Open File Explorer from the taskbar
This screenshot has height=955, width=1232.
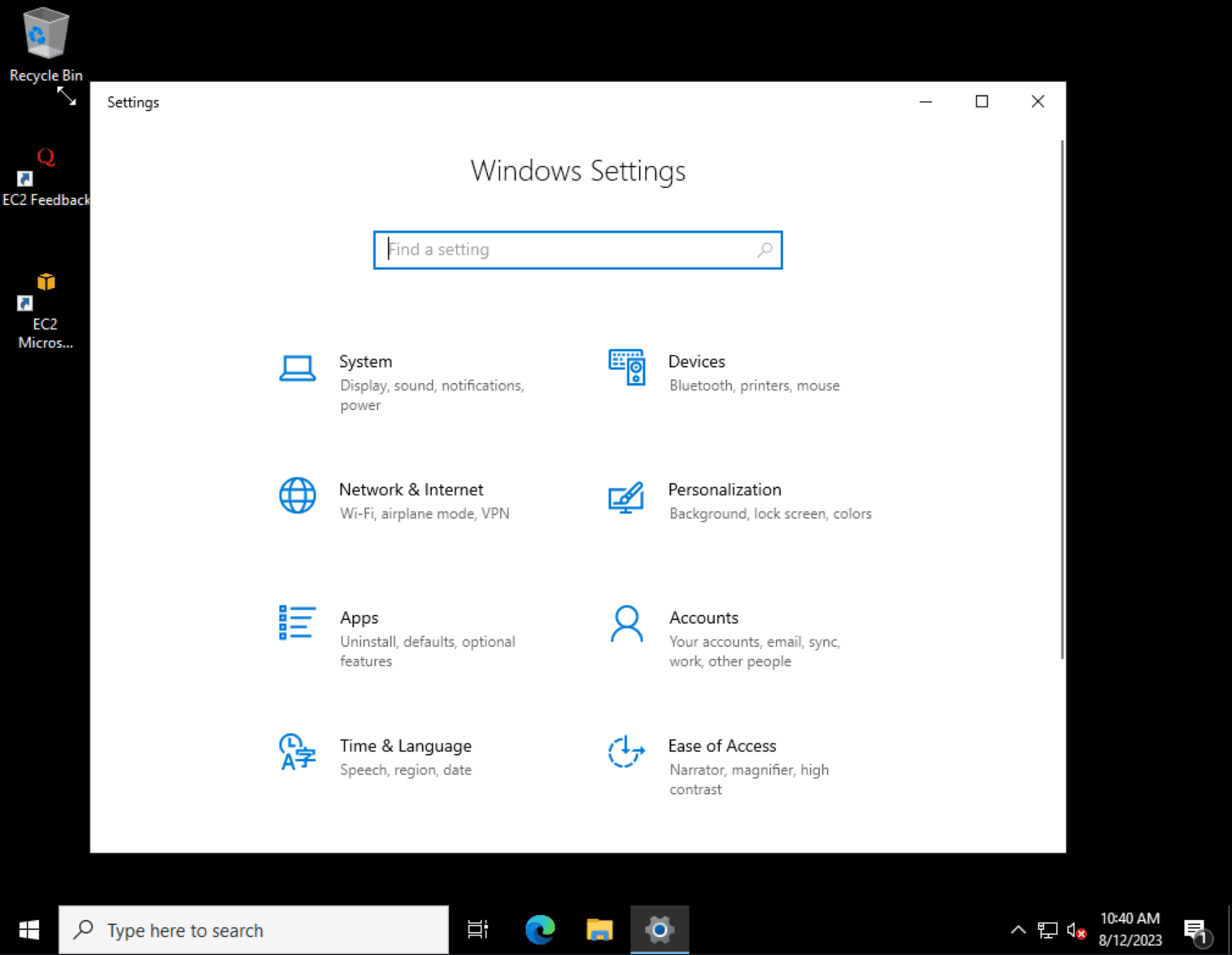[599, 929]
